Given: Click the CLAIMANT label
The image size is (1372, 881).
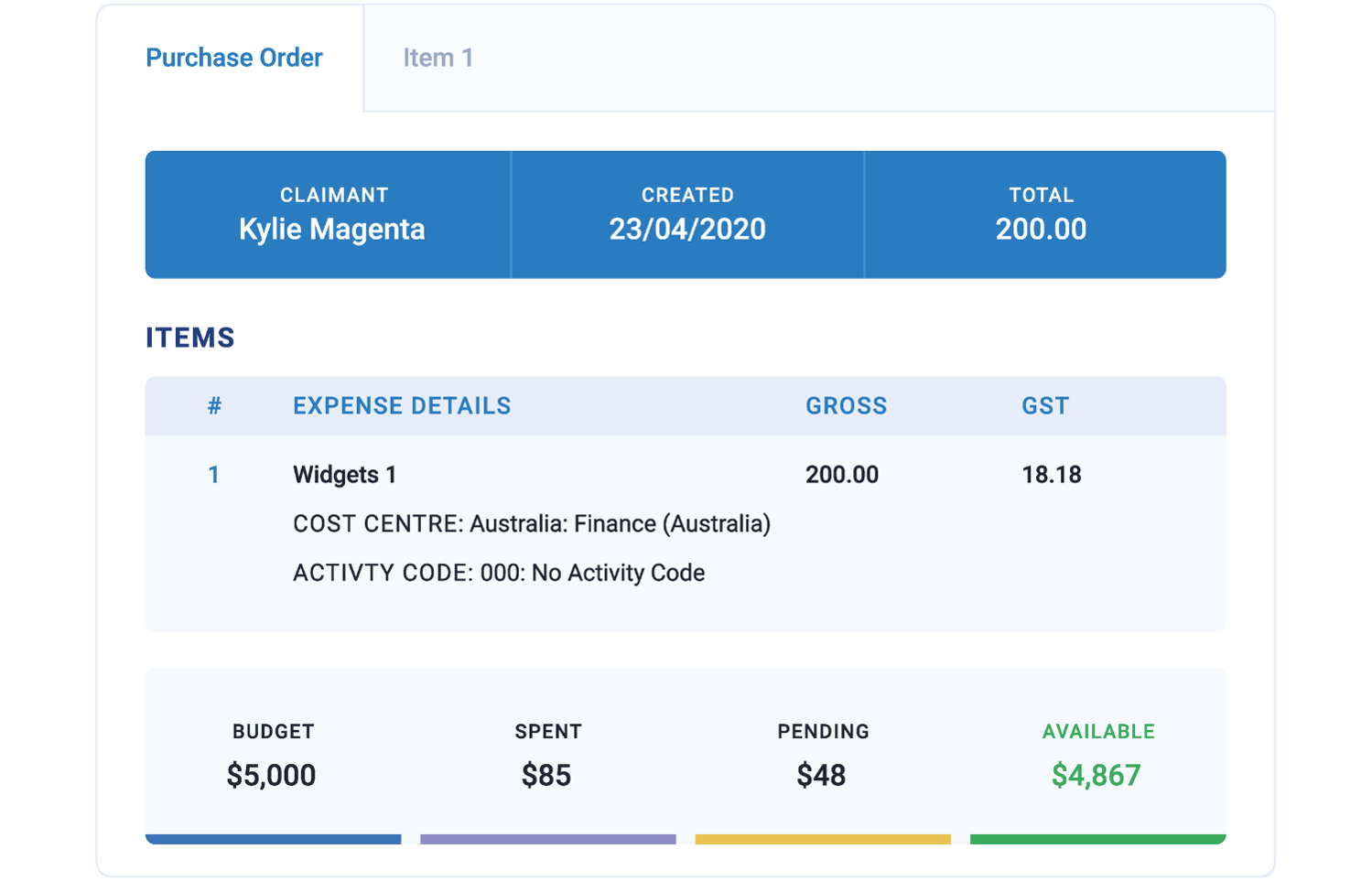Looking at the screenshot, I should coord(334,195).
